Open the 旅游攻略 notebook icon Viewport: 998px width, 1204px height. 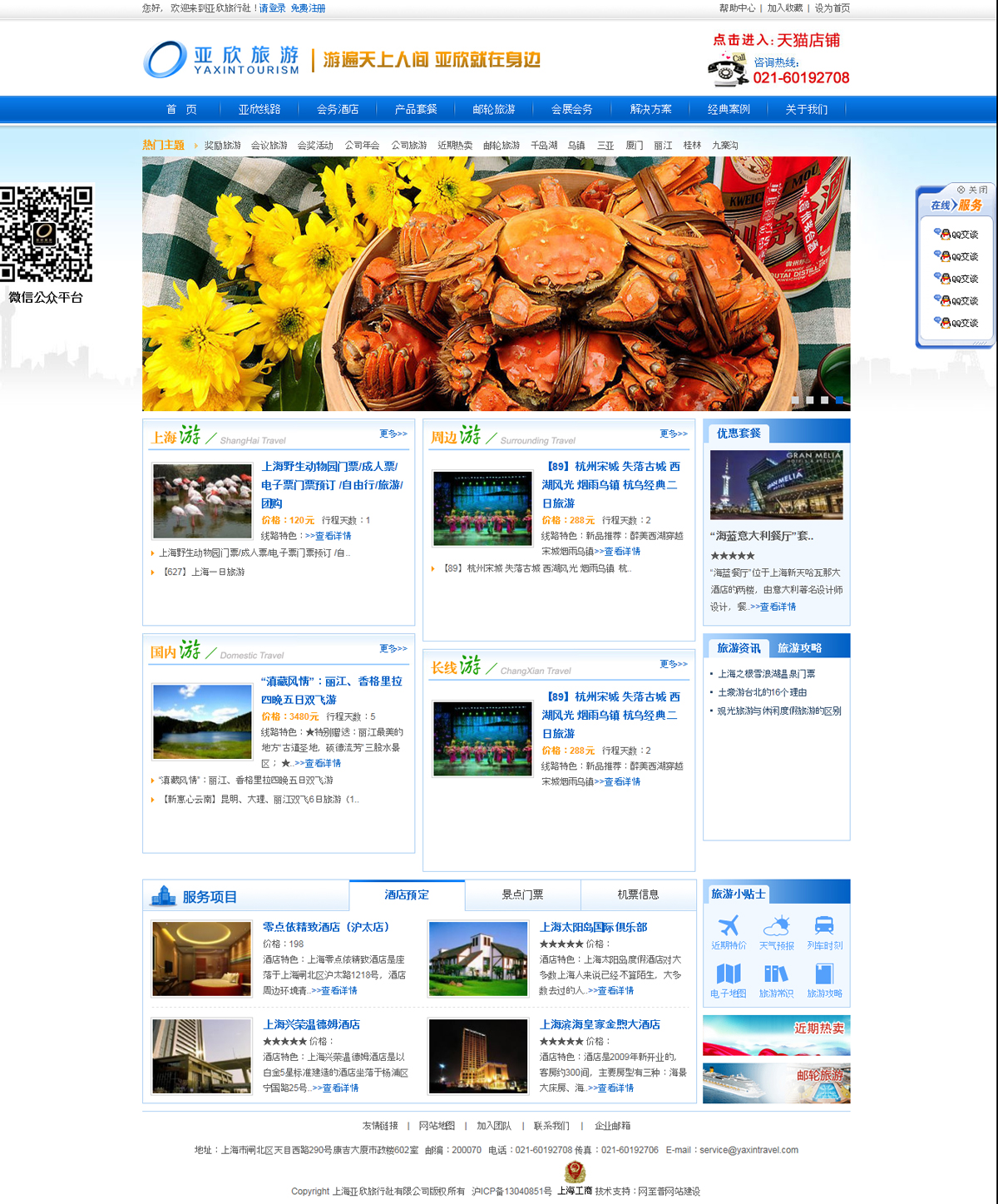[x=824, y=974]
